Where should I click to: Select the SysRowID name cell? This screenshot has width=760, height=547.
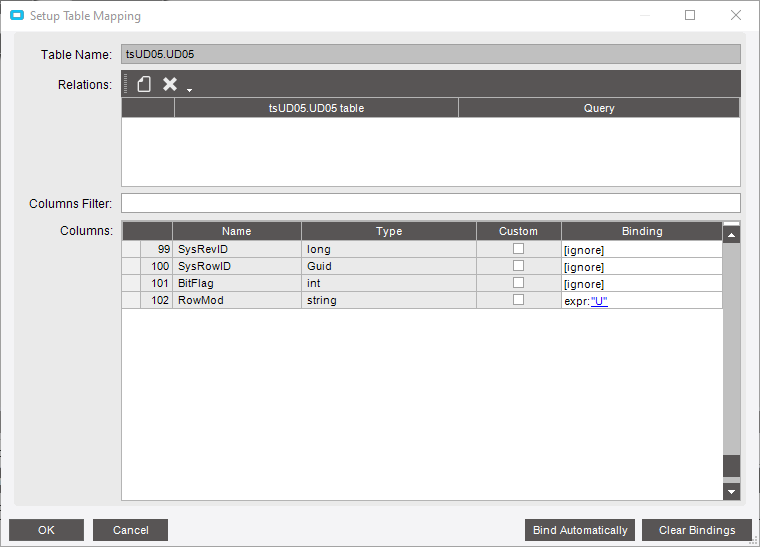click(237, 266)
